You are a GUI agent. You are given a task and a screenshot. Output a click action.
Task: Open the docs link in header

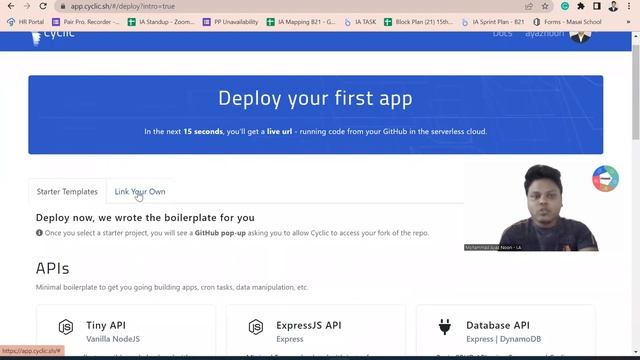(x=502, y=34)
